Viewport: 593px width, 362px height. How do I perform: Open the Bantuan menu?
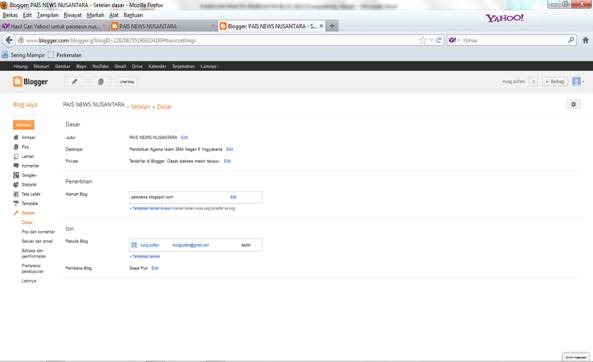133,15
